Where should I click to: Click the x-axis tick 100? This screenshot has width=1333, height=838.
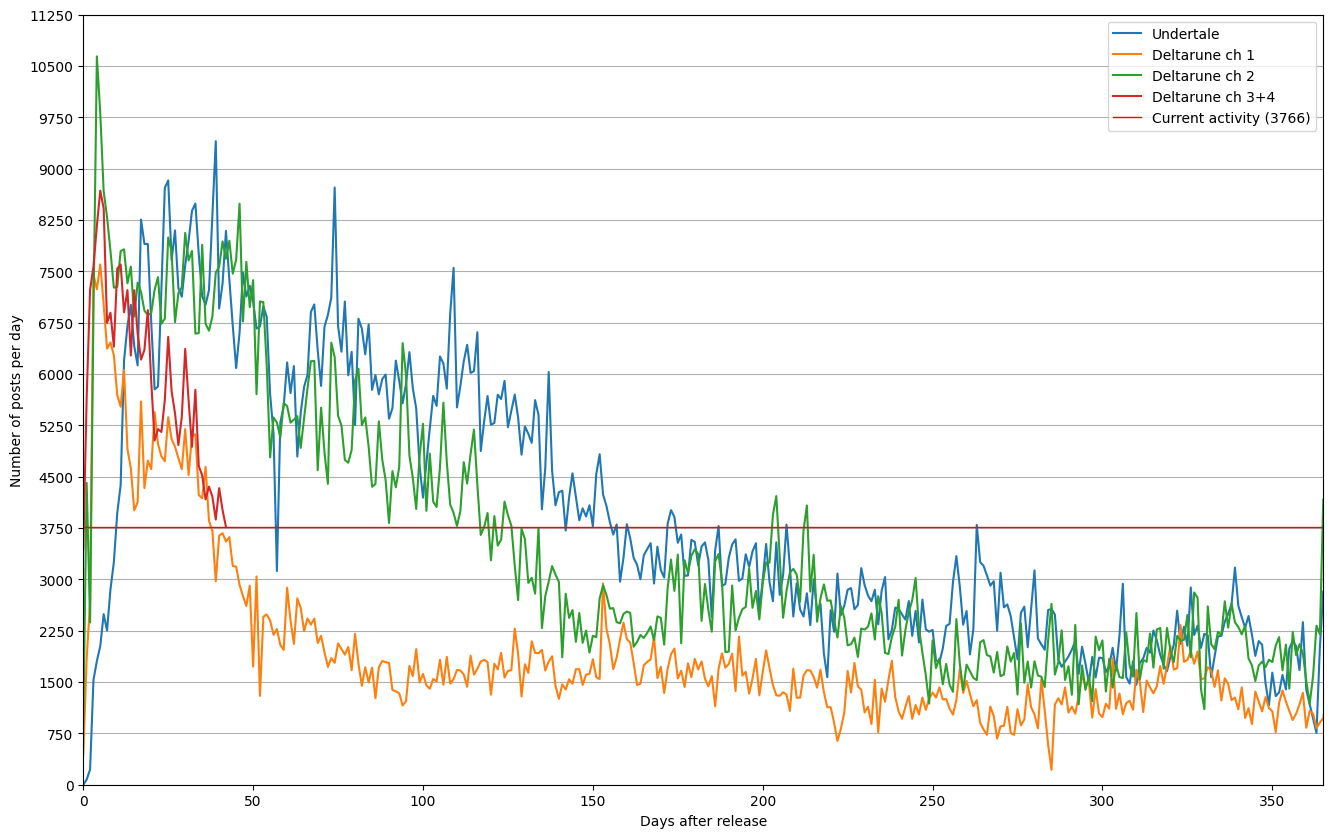(x=423, y=801)
